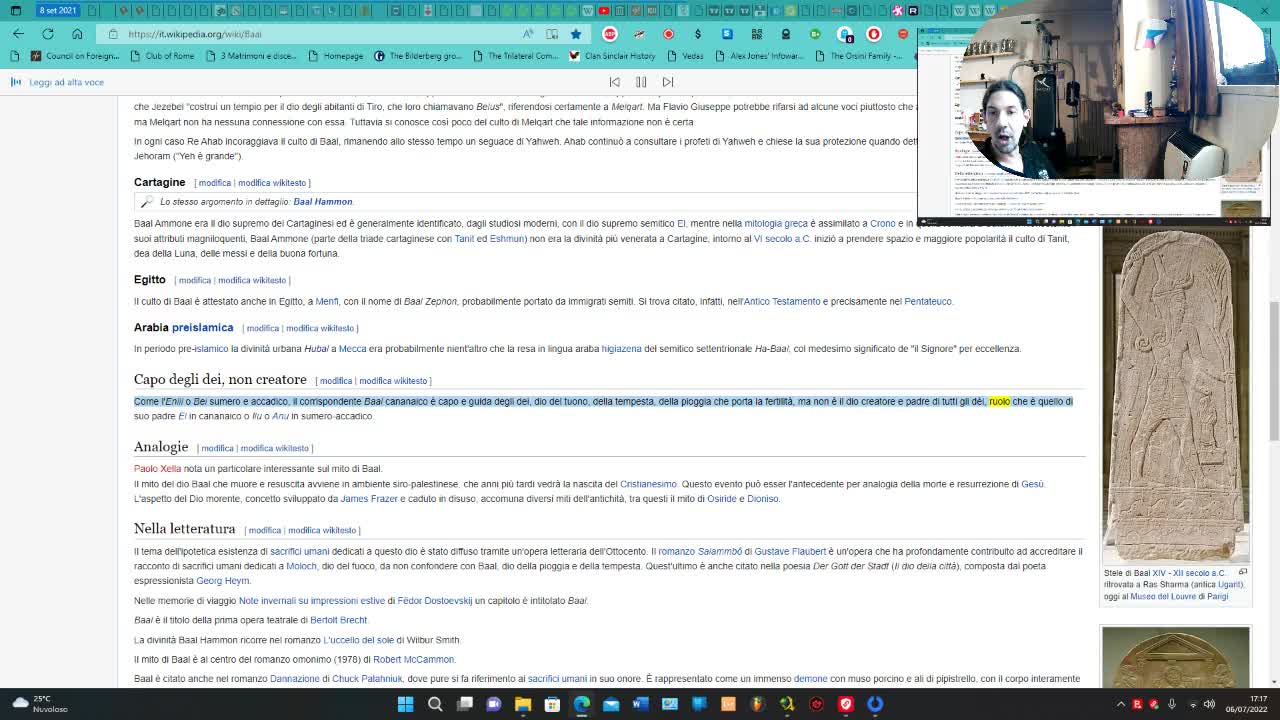
Task: Follow the 'Cristianesimo' link
Action: pos(648,484)
